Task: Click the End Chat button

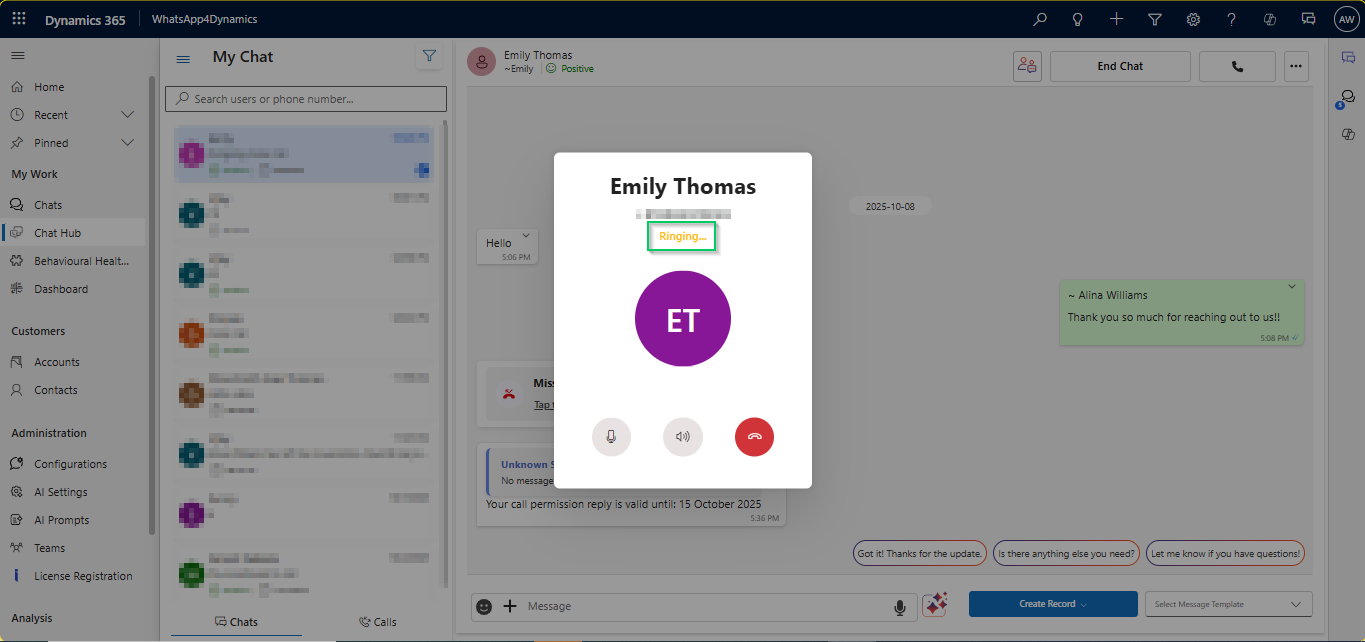Action: [x=1119, y=66]
